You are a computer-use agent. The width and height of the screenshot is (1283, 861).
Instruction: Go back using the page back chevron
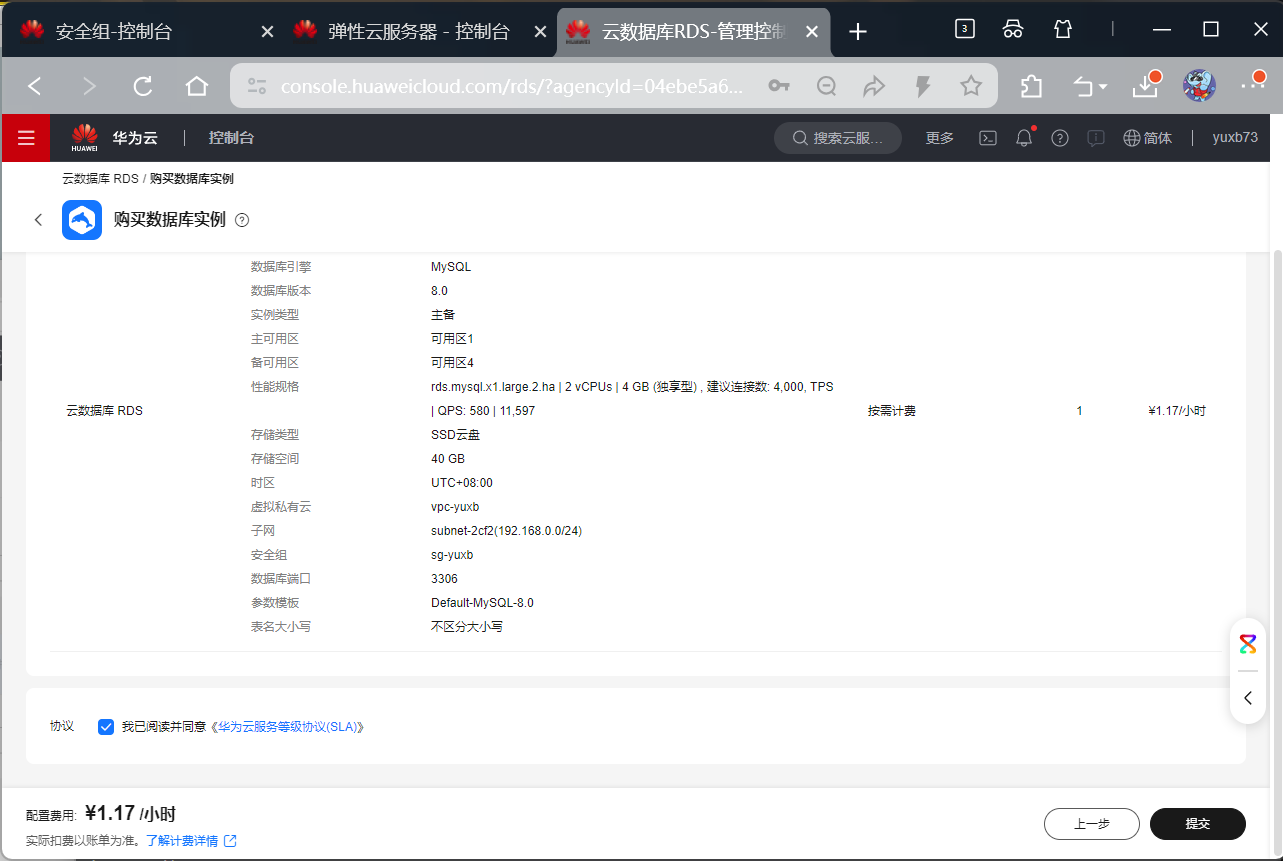(38, 220)
